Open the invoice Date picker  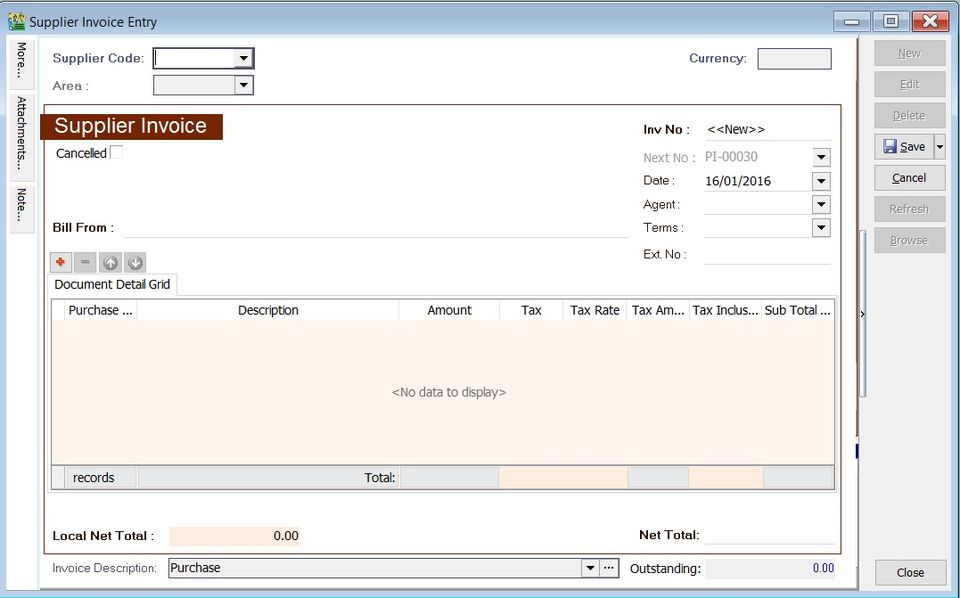(x=820, y=181)
